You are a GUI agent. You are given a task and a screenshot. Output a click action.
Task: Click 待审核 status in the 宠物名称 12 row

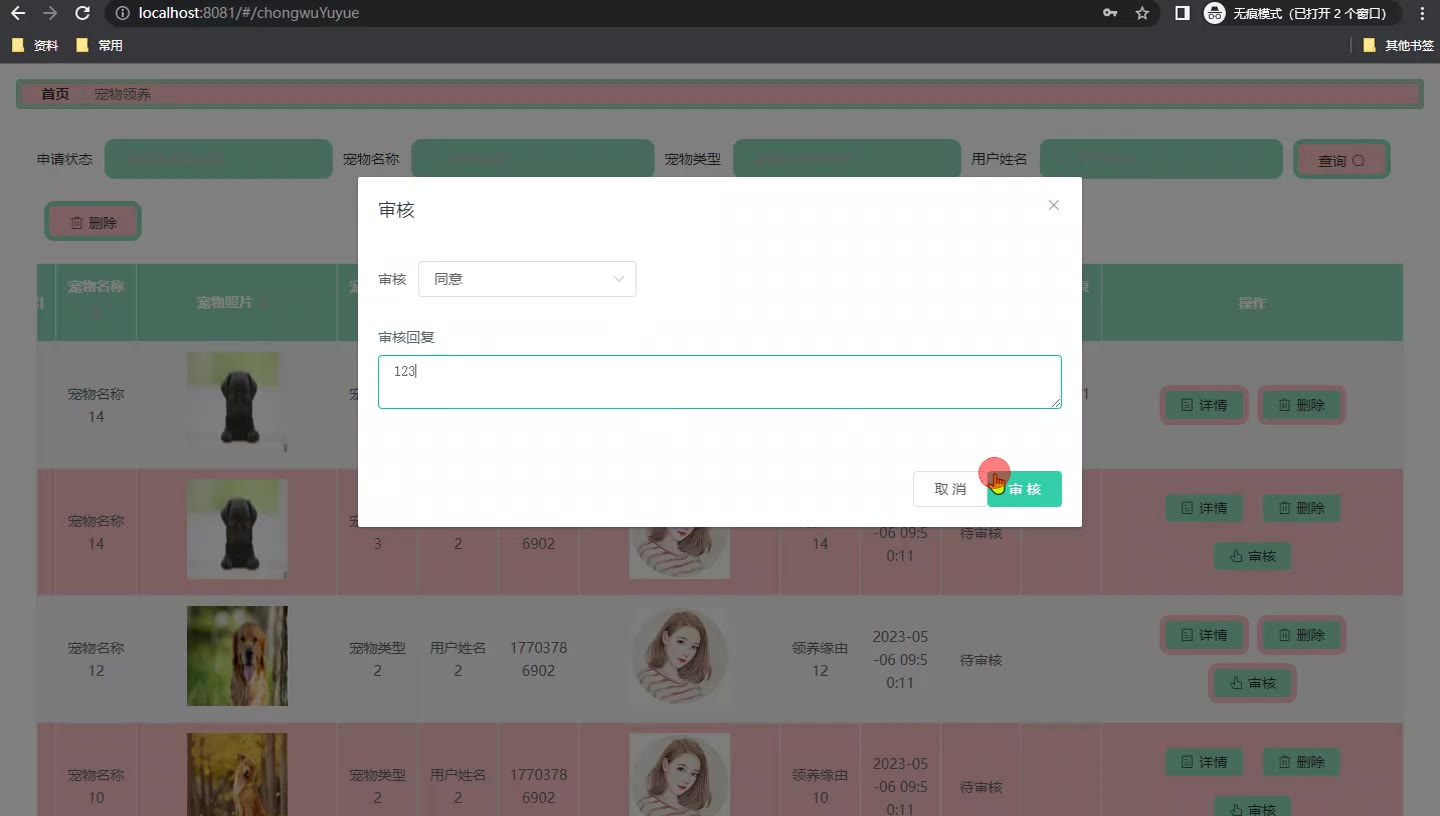click(x=981, y=660)
